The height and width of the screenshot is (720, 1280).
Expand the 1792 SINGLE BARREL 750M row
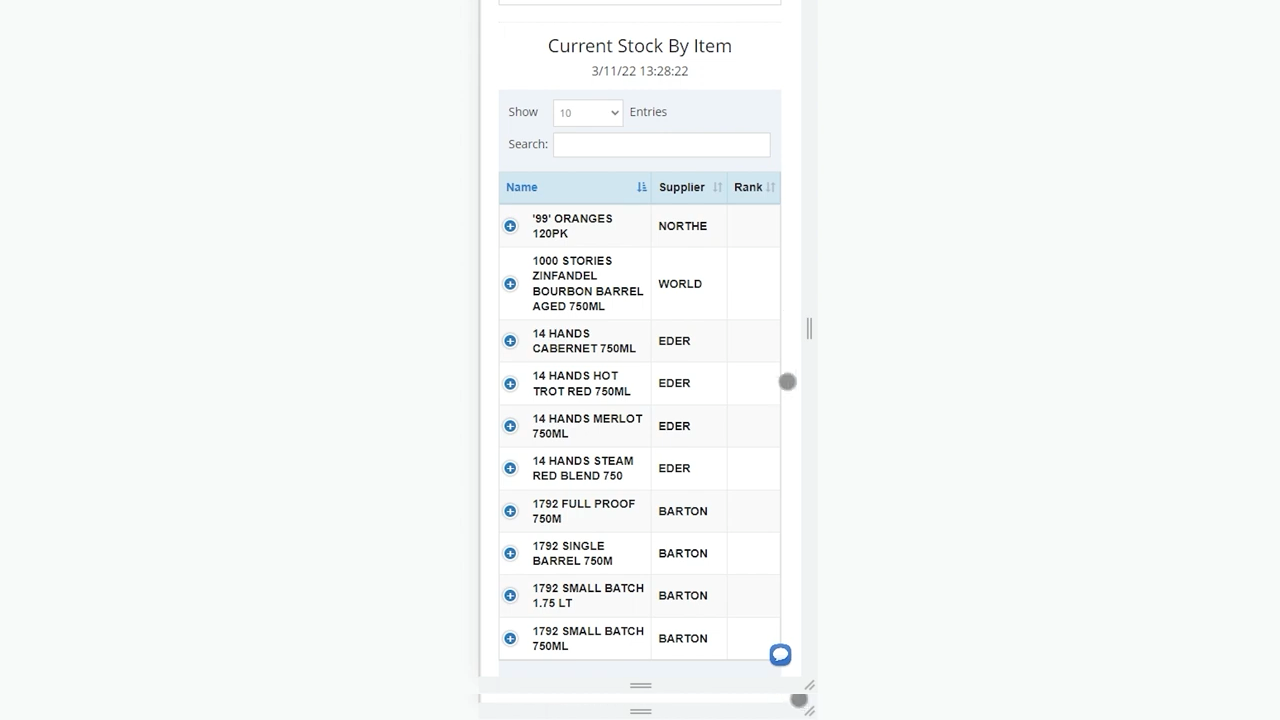[510, 553]
